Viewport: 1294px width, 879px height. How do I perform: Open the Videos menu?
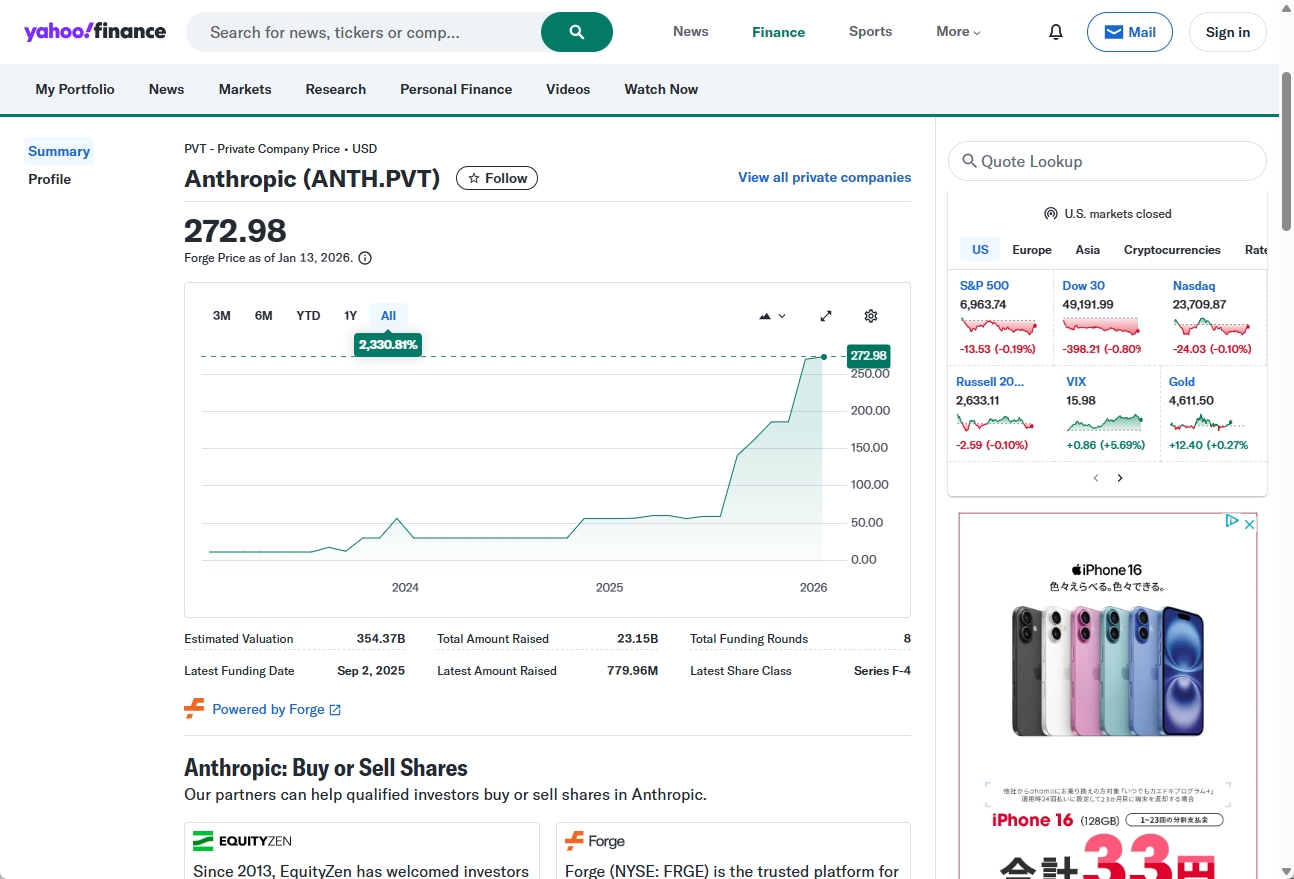click(568, 89)
